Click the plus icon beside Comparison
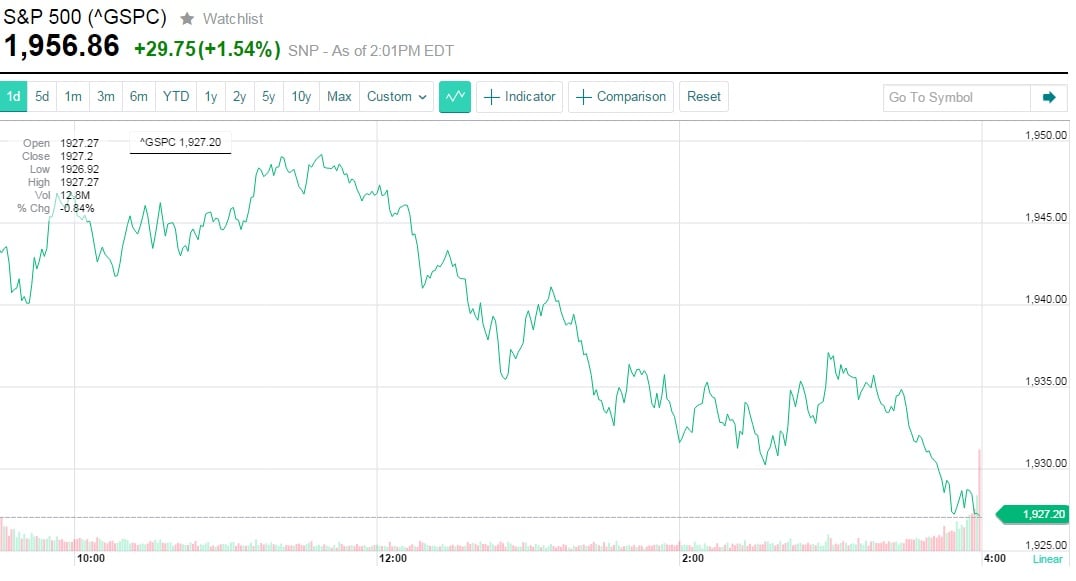Image resolution: width=1076 pixels, height=581 pixels. 584,97
